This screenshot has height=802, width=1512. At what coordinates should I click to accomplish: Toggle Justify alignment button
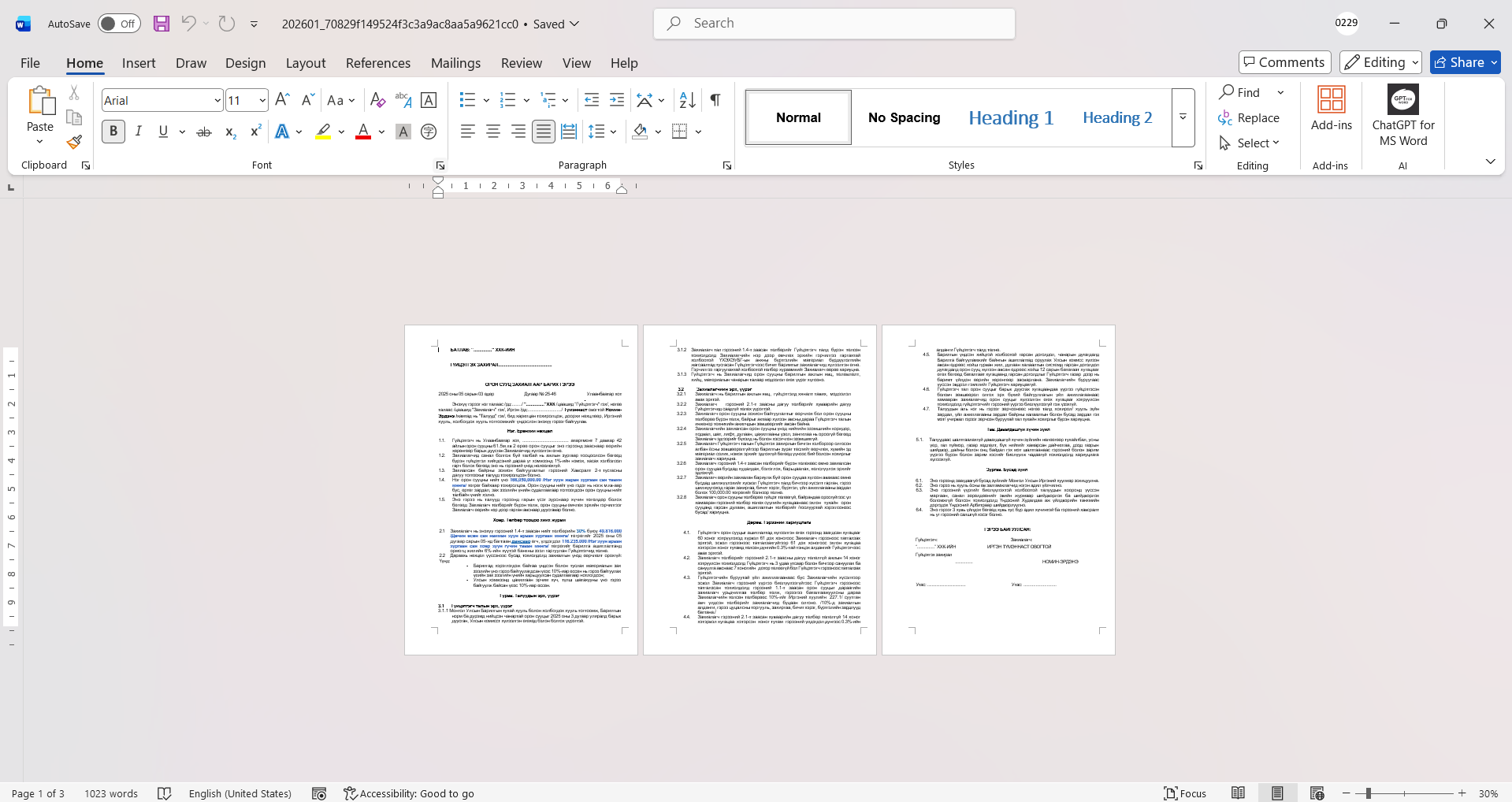544,132
